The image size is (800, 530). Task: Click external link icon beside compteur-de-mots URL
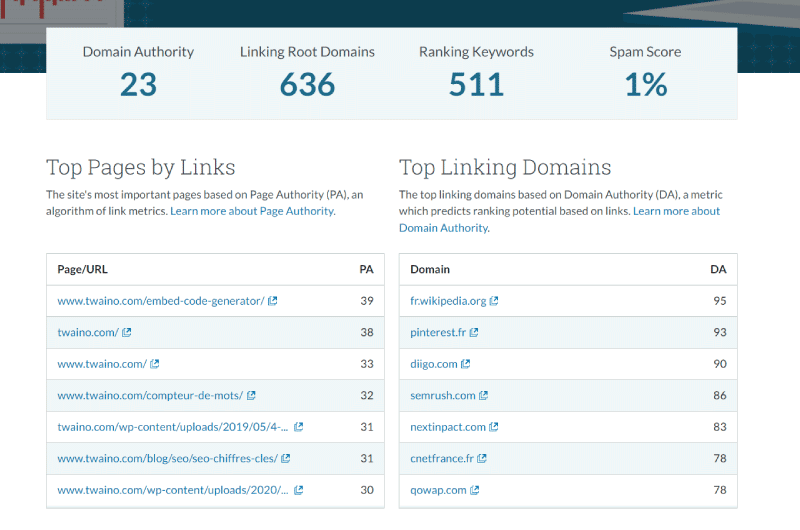pos(251,395)
